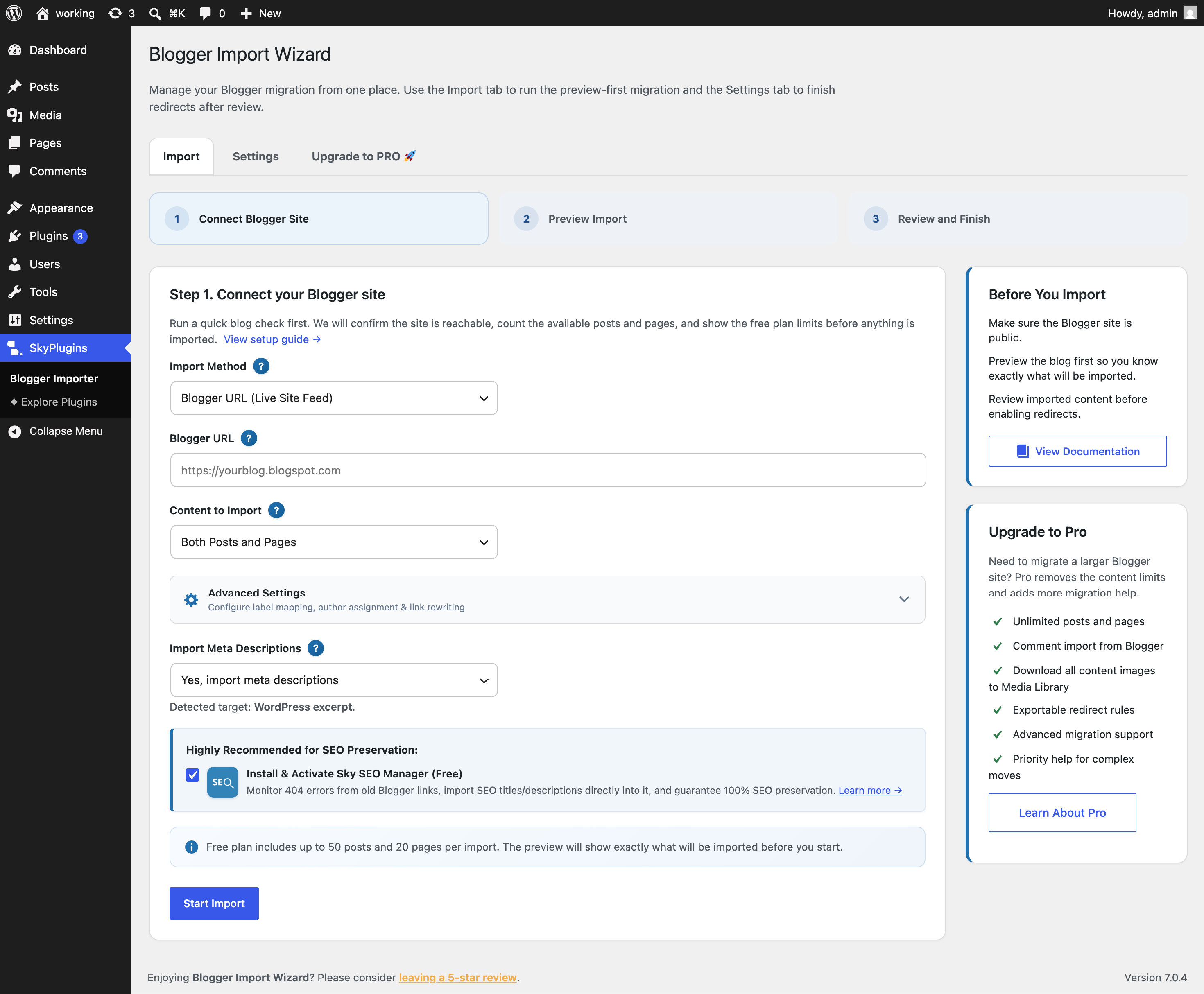Viewport: 1204px width, 994px height.
Task: Open the Import Meta Descriptions dropdown
Action: tap(334, 680)
